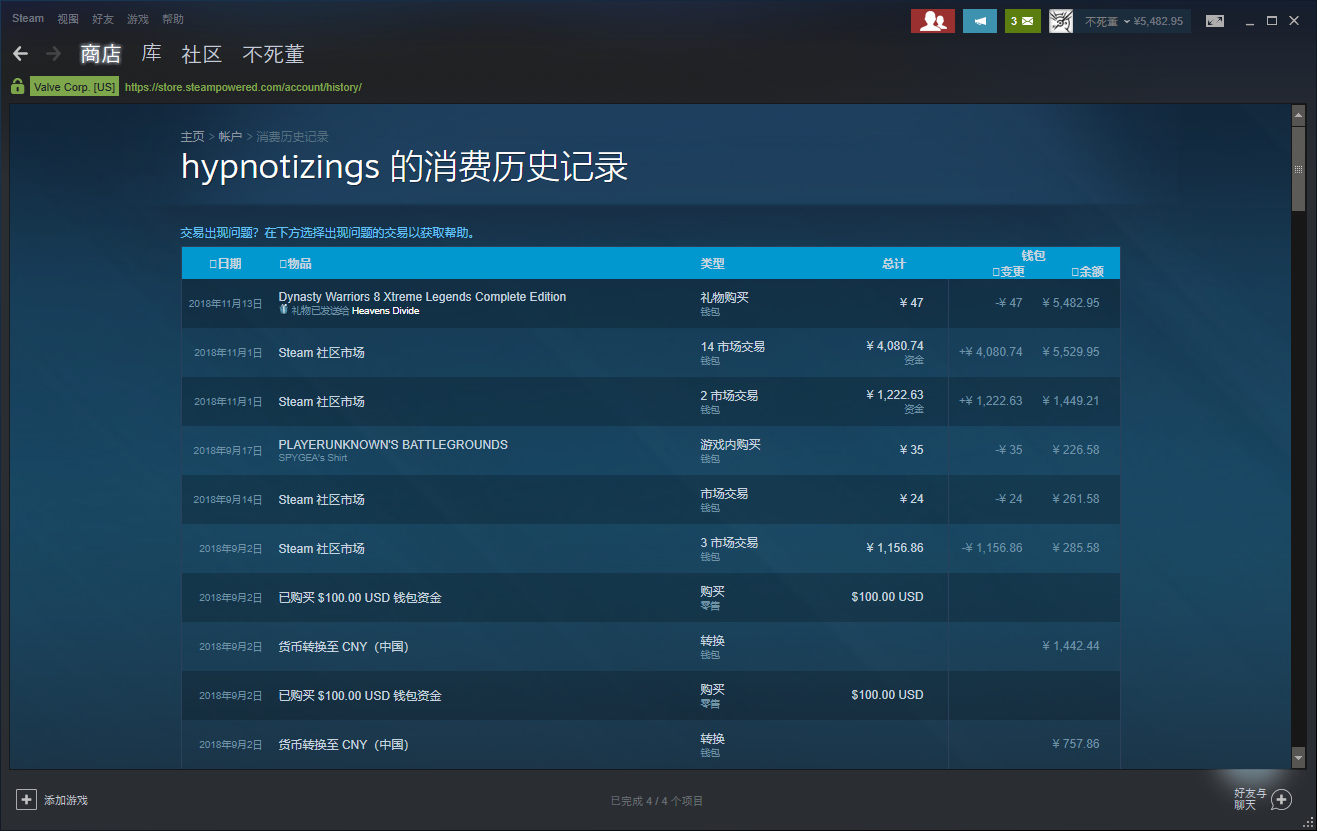
Task: Switch to the 社区 tab
Action: tap(202, 54)
